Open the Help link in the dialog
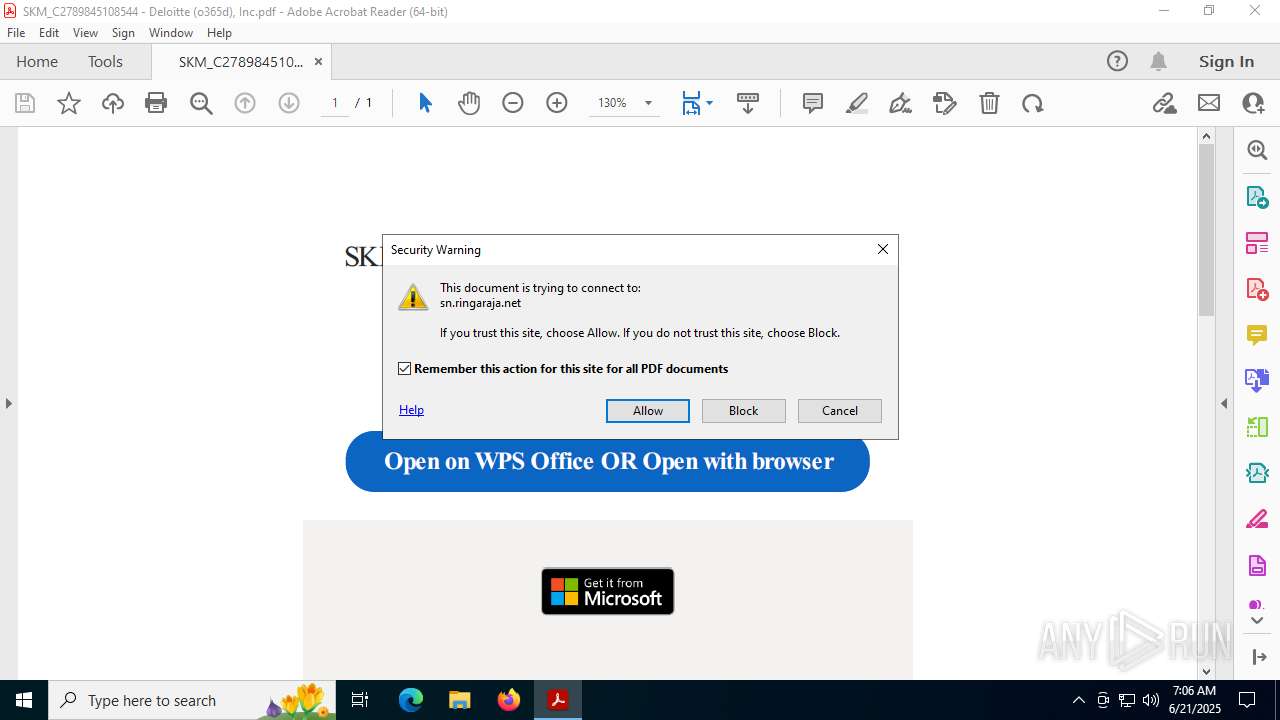 tap(411, 410)
